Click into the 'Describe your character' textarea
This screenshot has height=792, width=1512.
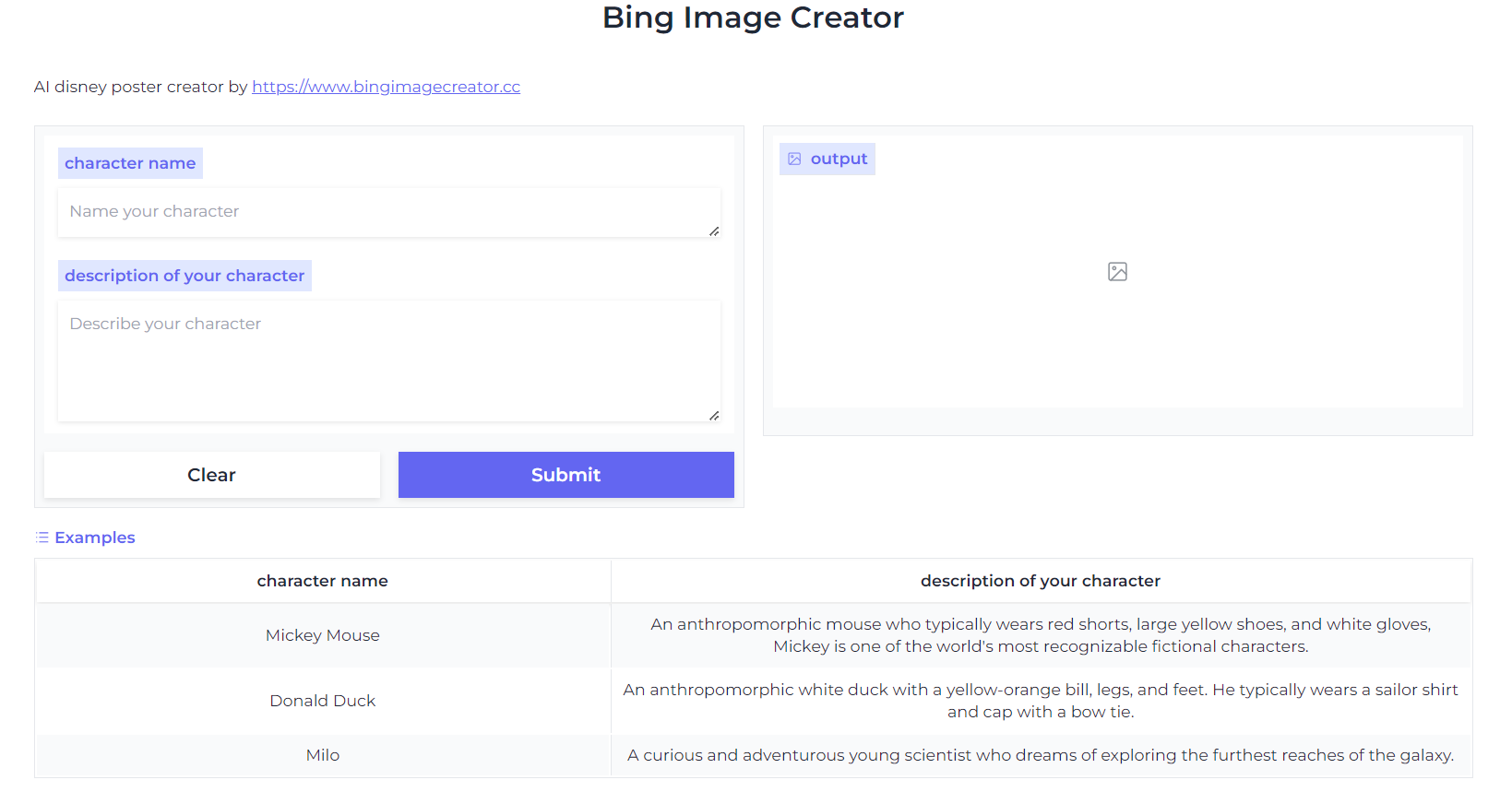point(387,361)
